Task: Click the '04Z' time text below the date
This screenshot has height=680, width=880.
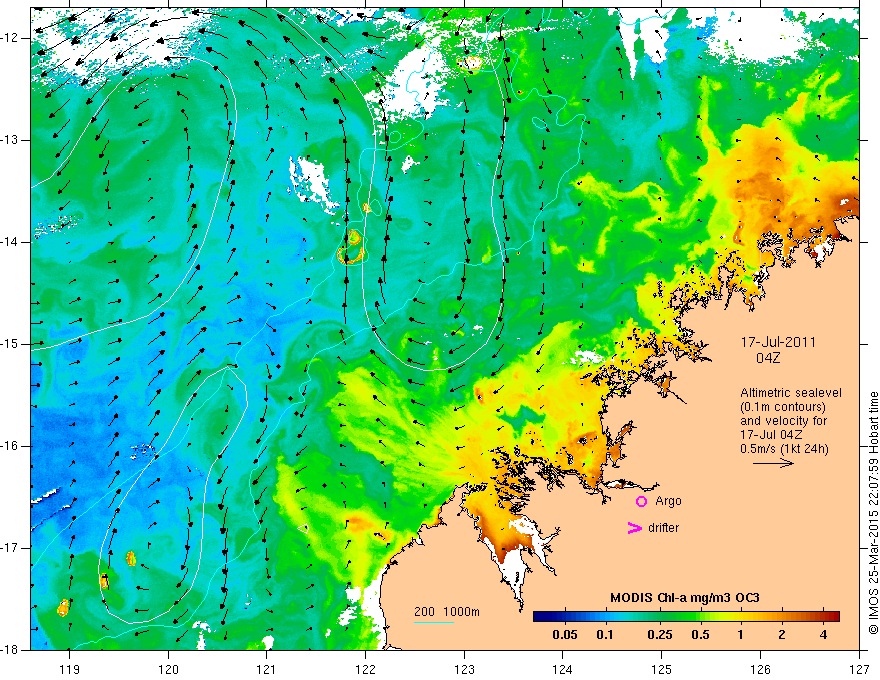Action: click(x=768, y=358)
